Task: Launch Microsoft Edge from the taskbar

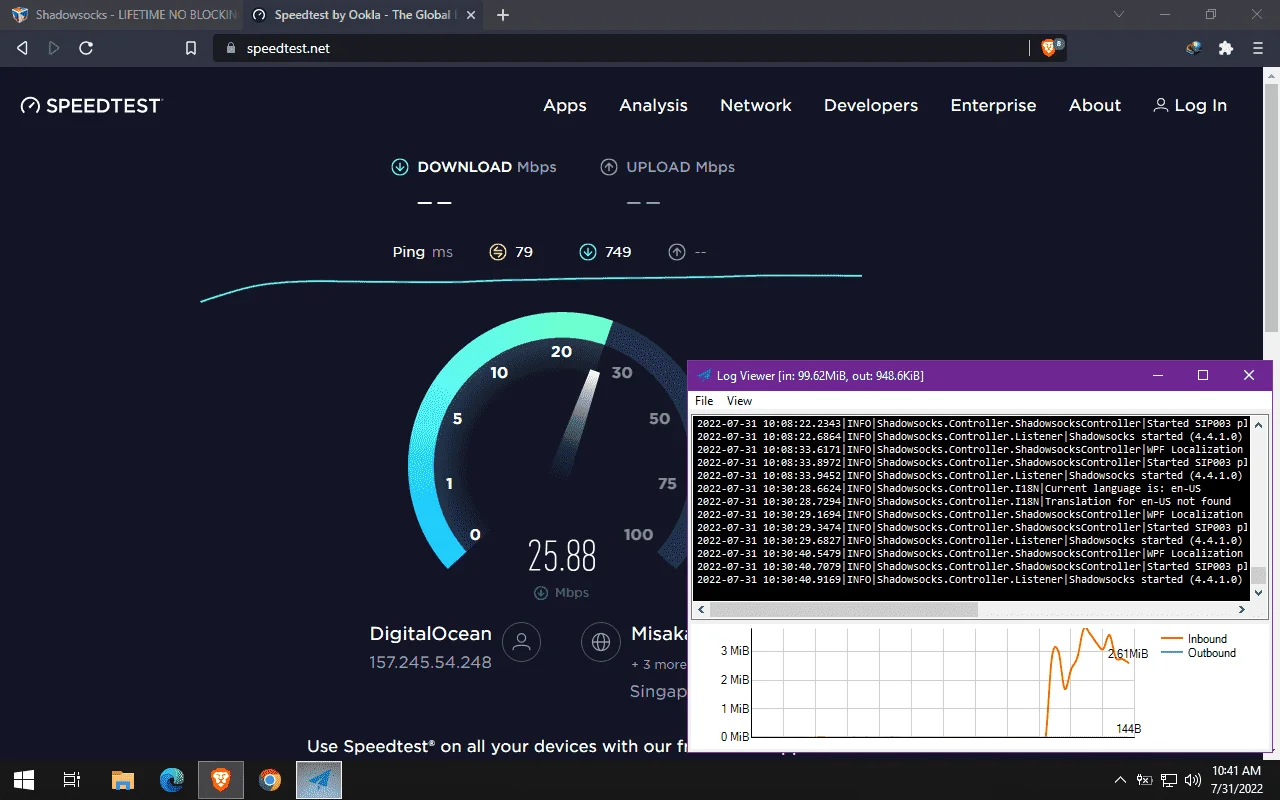Action: point(172,780)
